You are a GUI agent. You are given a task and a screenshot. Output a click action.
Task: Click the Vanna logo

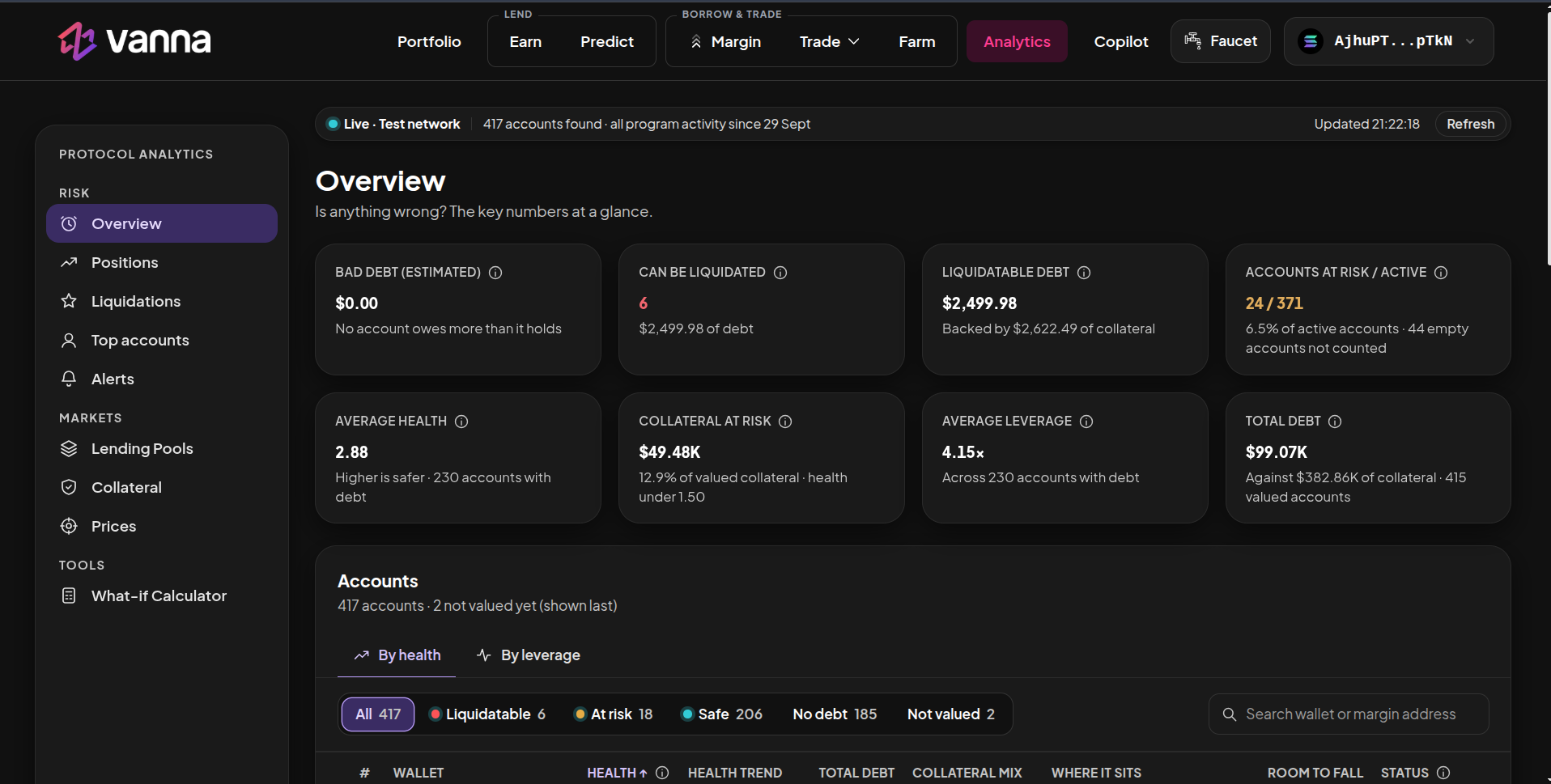(134, 40)
